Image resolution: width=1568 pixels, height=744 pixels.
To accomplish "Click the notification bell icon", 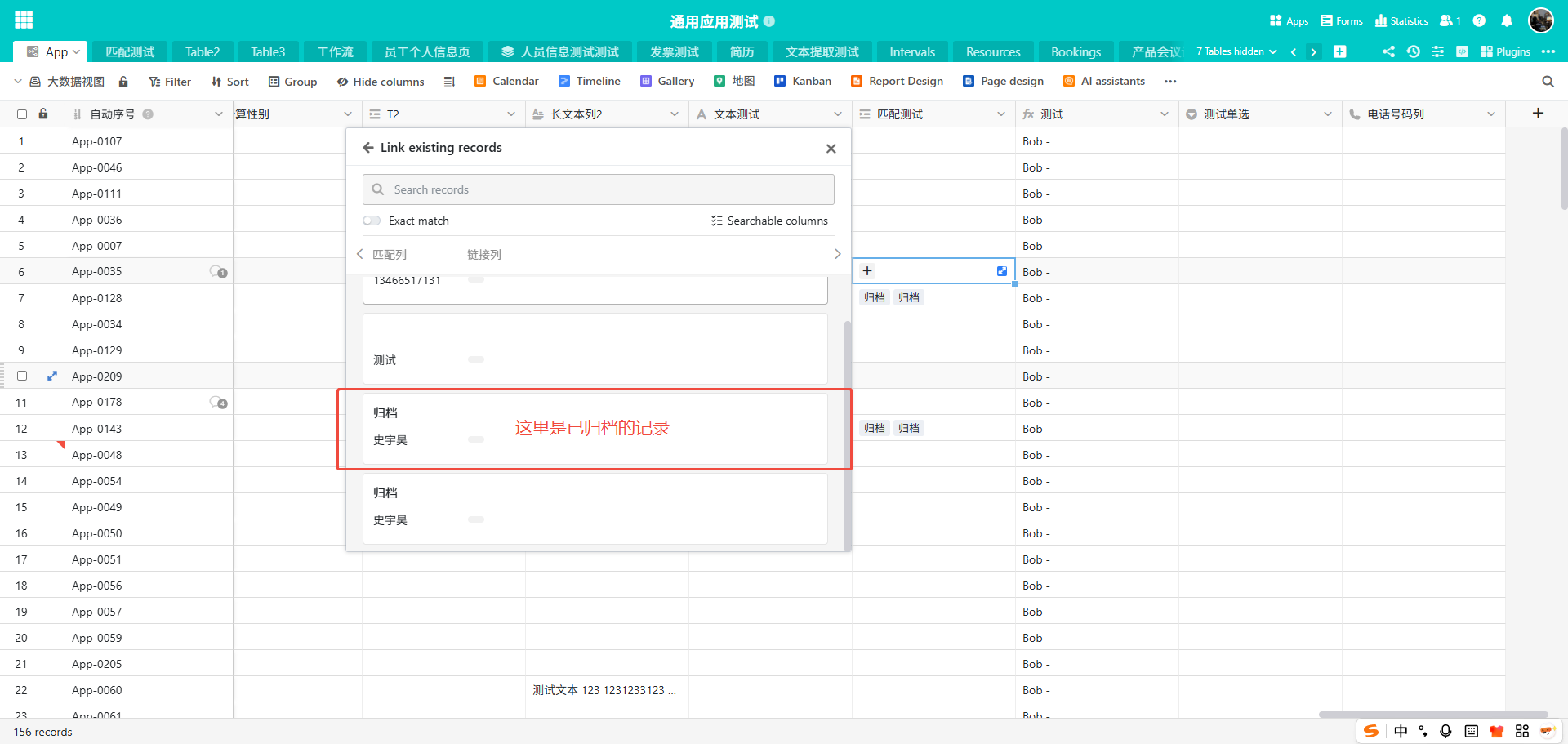I will point(1507,20).
